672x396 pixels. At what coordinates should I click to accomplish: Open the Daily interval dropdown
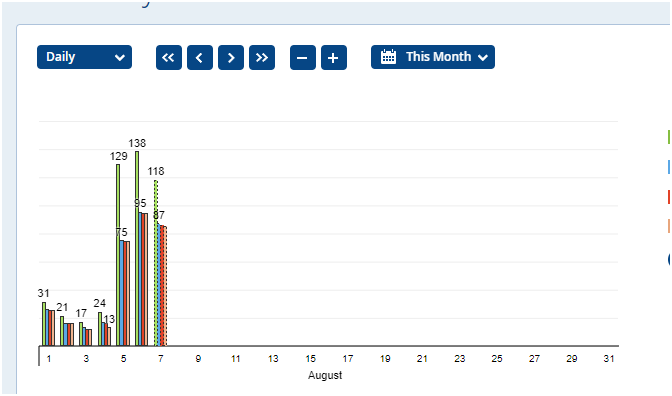point(84,57)
